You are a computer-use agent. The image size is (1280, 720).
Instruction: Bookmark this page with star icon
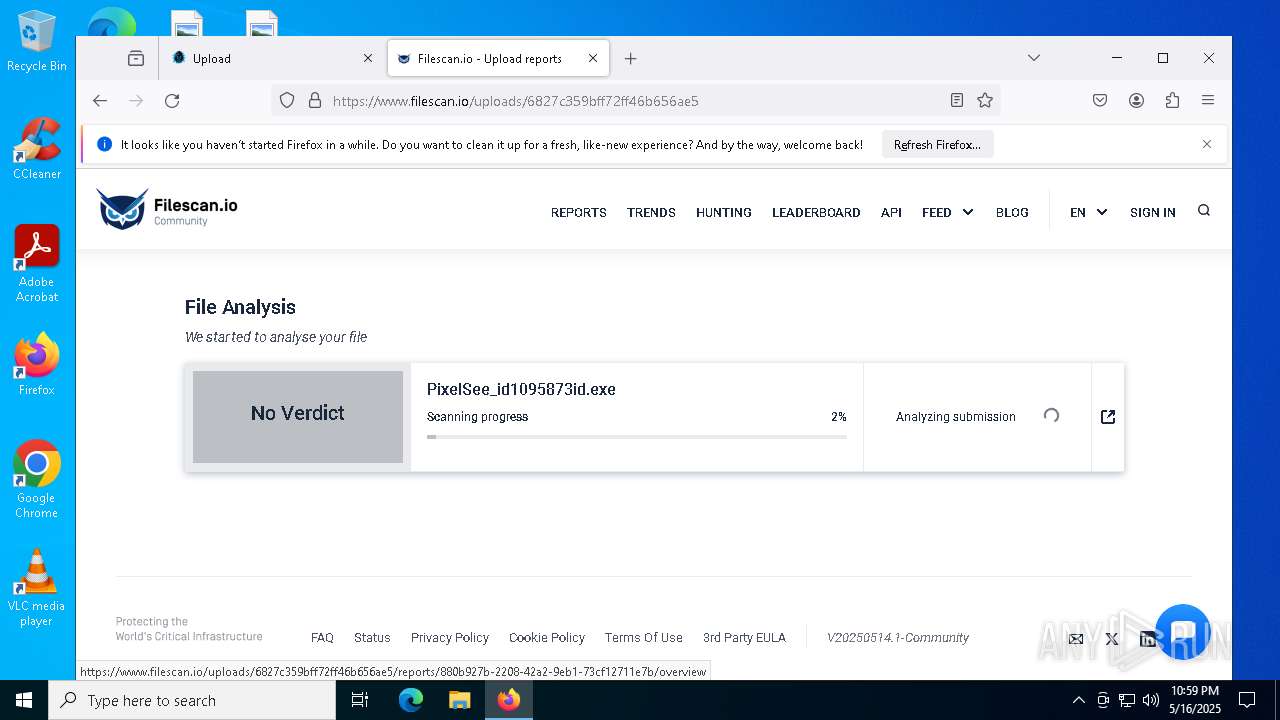pos(985,100)
